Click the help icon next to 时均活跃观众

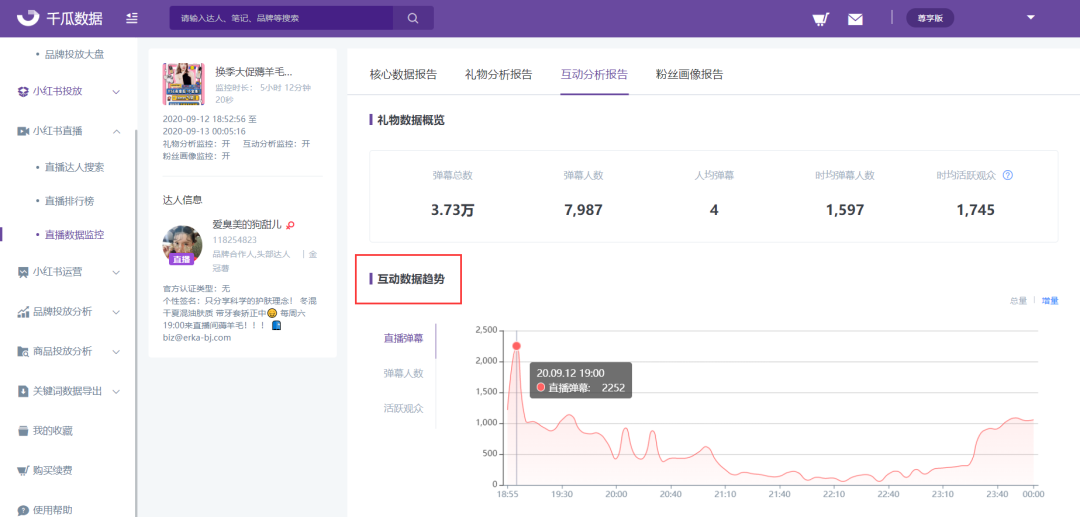(x=1008, y=175)
